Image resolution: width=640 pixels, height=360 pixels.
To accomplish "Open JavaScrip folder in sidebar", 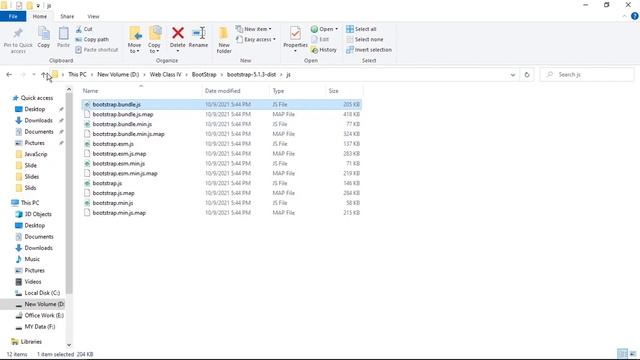I will pyautogui.click(x=31, y=154).
